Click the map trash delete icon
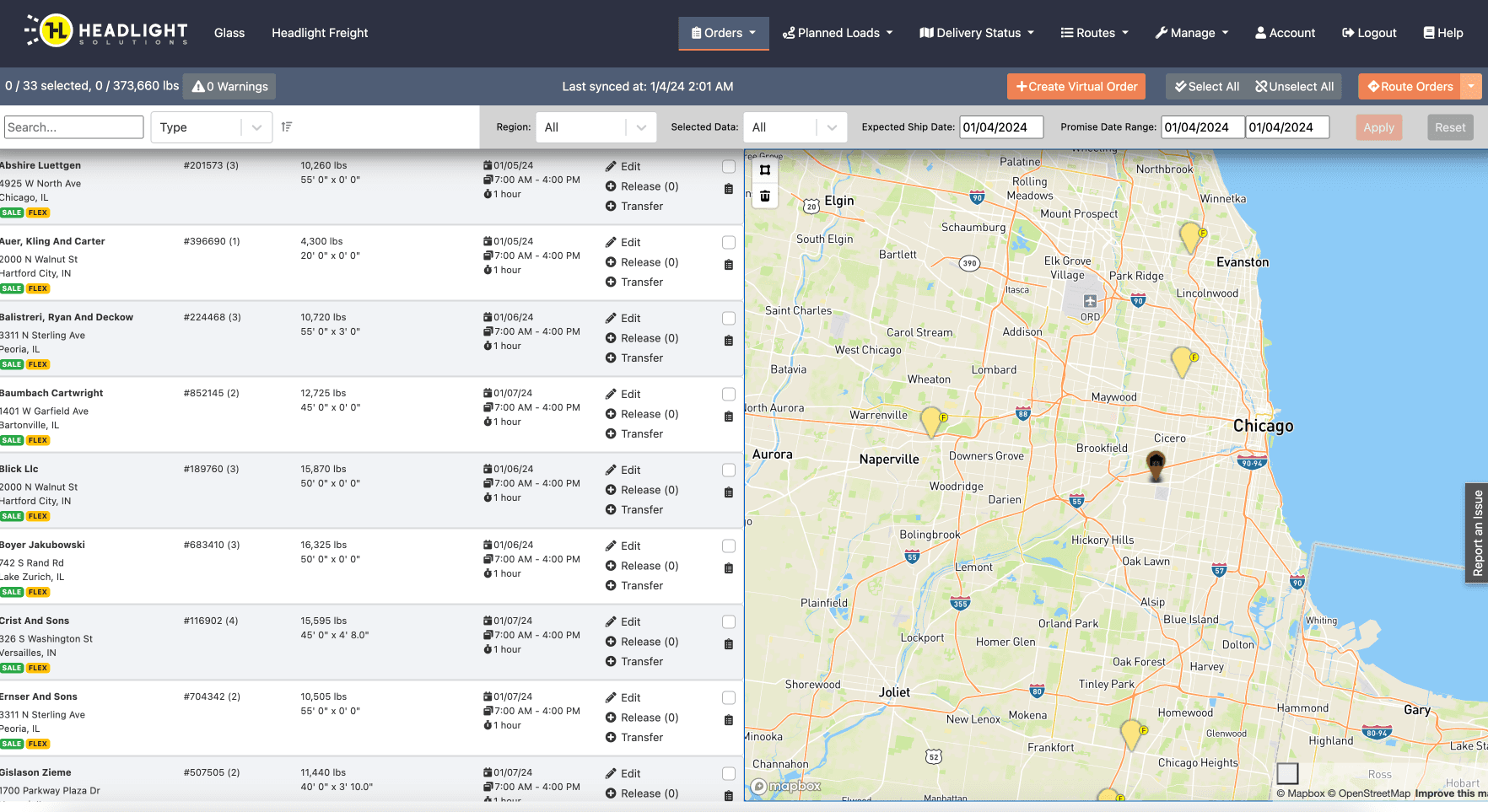 tap(765, 196)
